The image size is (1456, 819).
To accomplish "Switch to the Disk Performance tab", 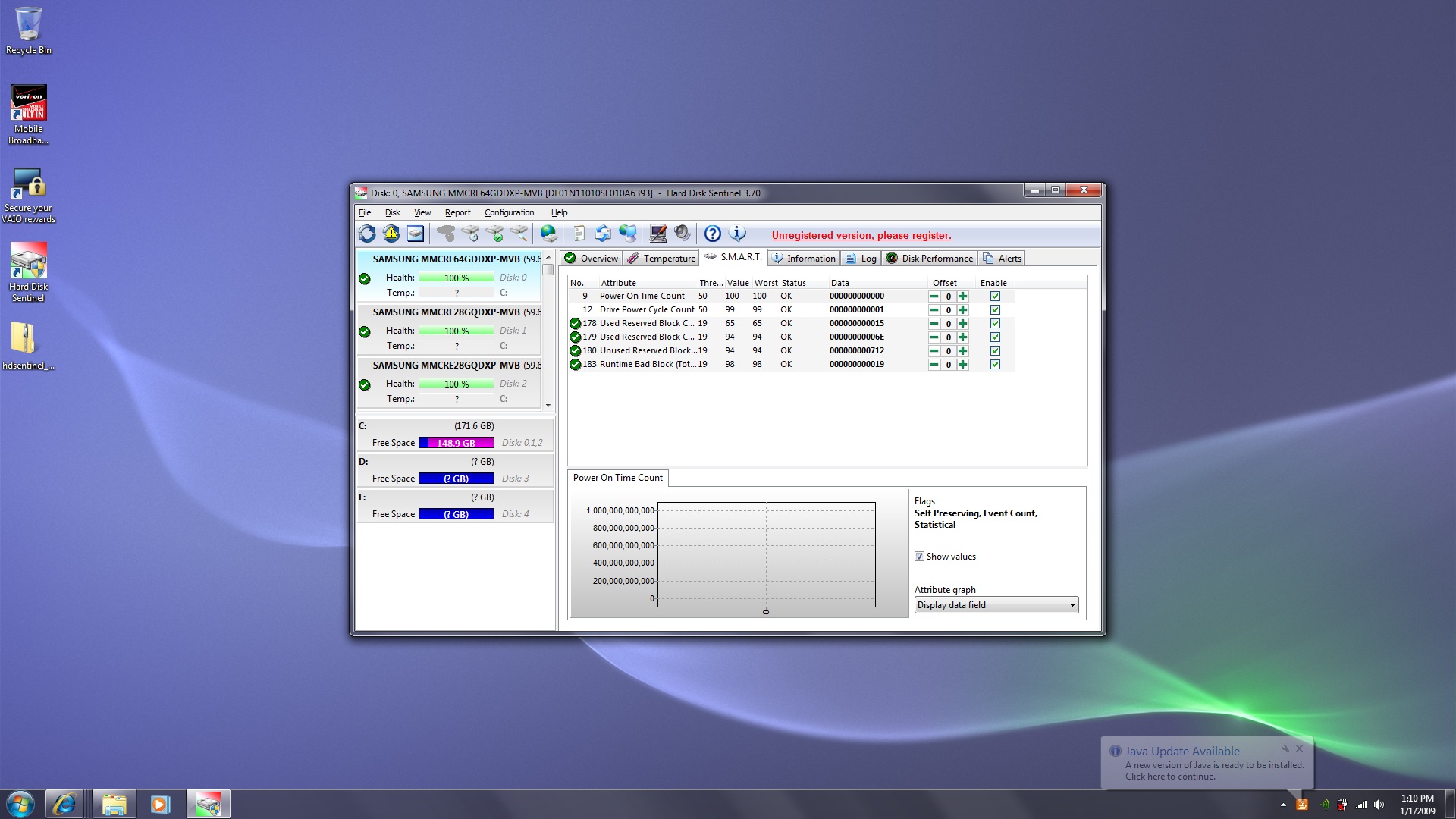I will point(929,259).
